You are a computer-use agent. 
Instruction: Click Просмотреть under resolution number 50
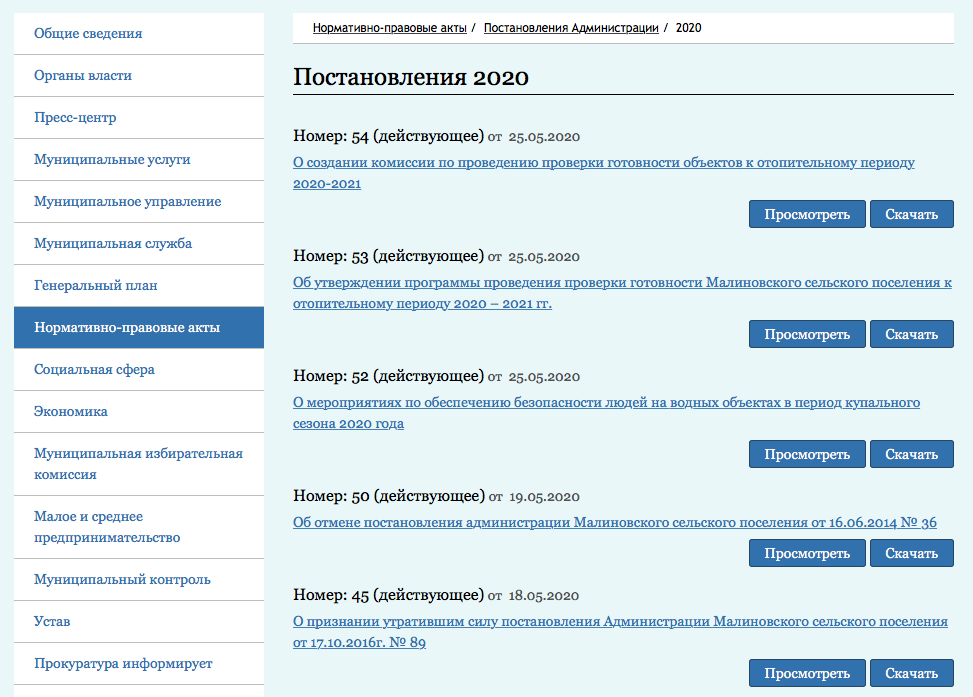click(x=807, y=553)
